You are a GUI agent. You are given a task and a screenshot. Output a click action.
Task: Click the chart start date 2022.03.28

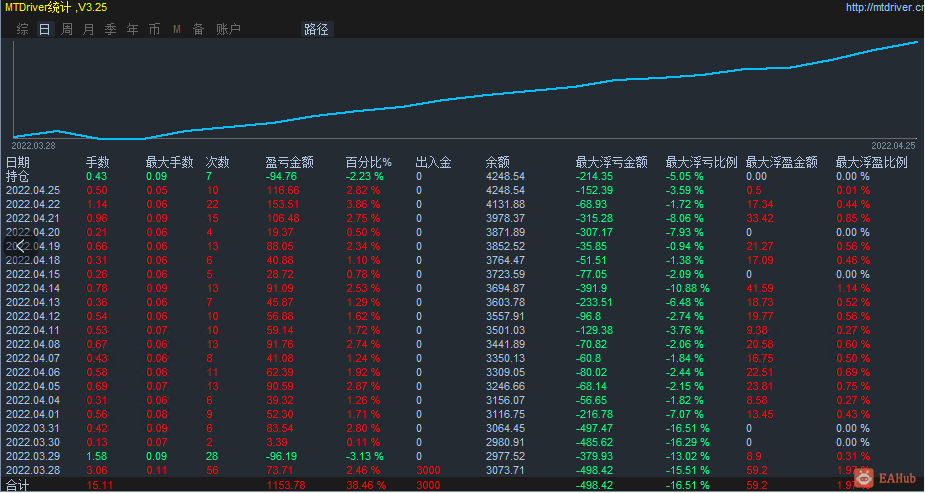click(34, 146)
